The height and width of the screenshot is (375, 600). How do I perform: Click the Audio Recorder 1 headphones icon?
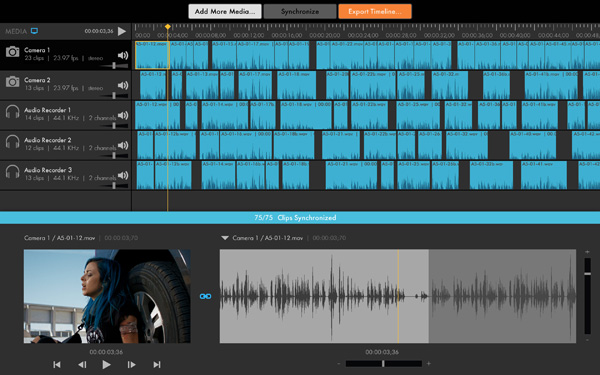click(12, 112)
